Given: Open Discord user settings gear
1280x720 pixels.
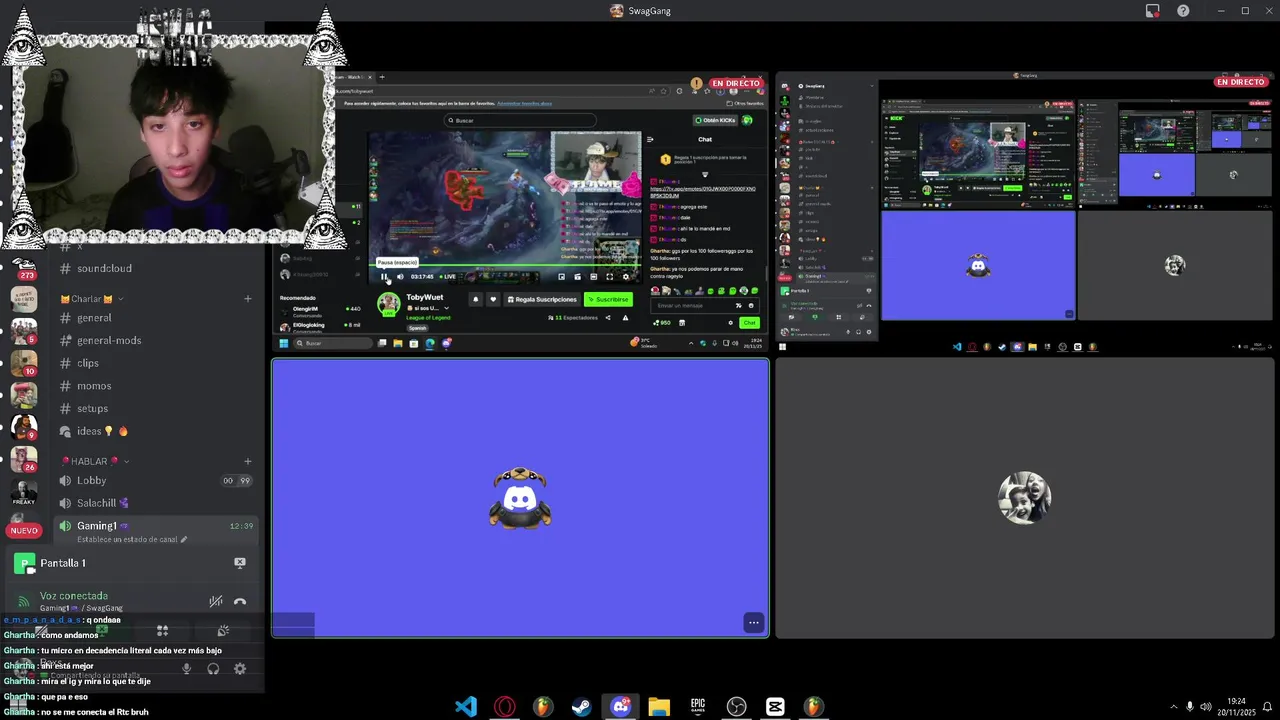Looking at the screenshot, I should pyautogui.click(x=240, y=669).
